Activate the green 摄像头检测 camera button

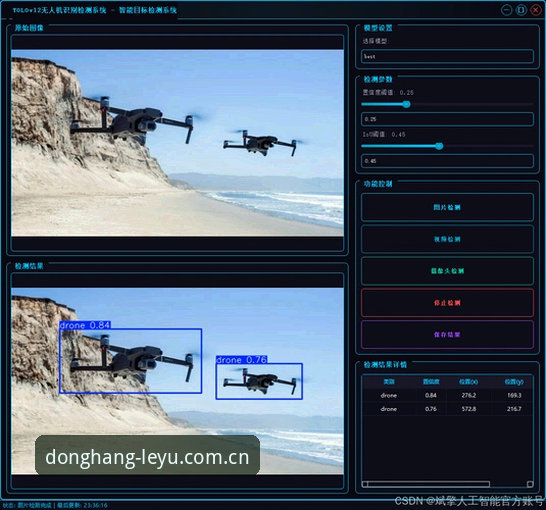coord(447,271)
